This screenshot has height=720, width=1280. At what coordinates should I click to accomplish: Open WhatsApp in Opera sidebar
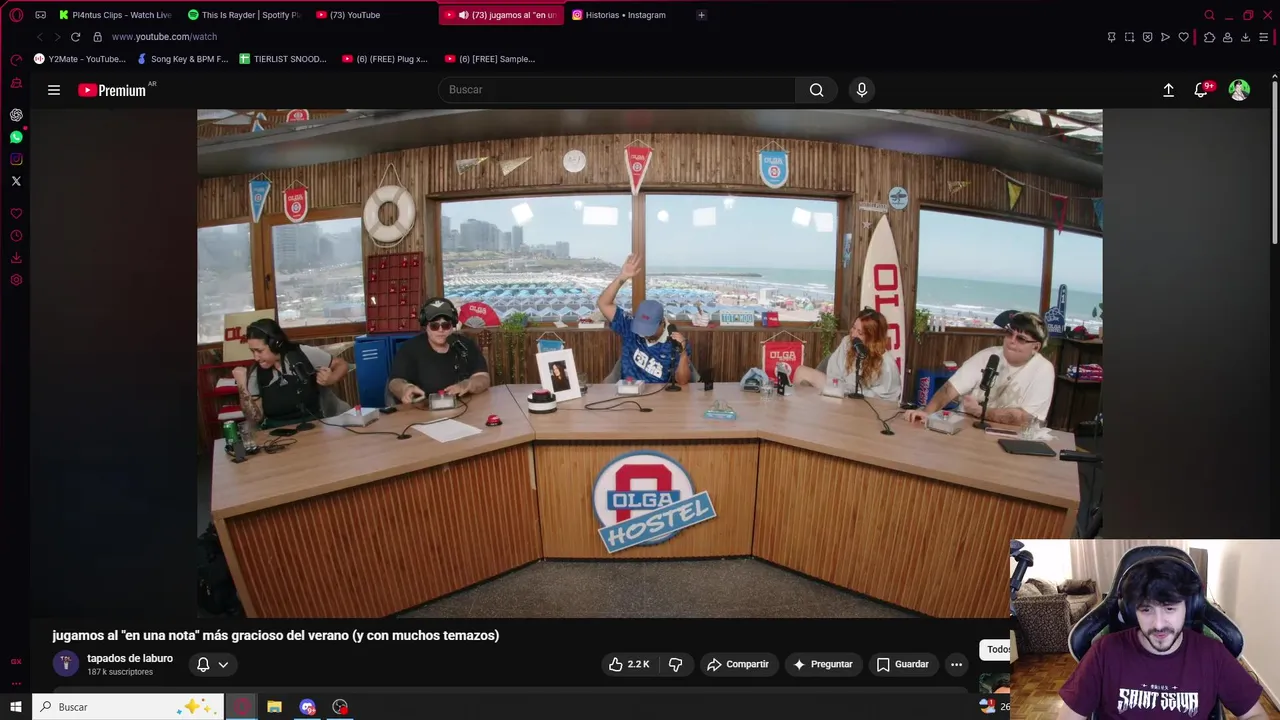[x=16, y=137]
